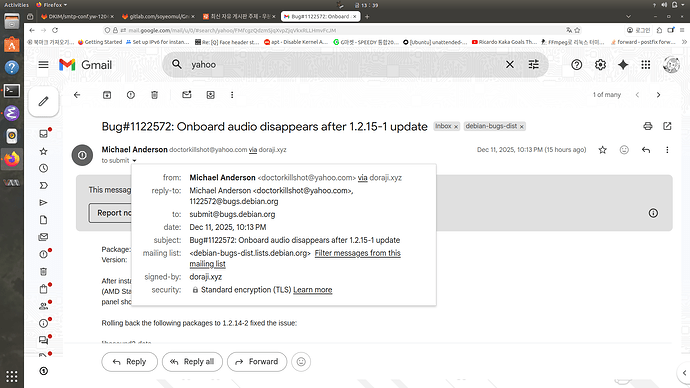This screenshot has width=690, height=388.
Task: Click Reply all button
Action: (192, 362)
